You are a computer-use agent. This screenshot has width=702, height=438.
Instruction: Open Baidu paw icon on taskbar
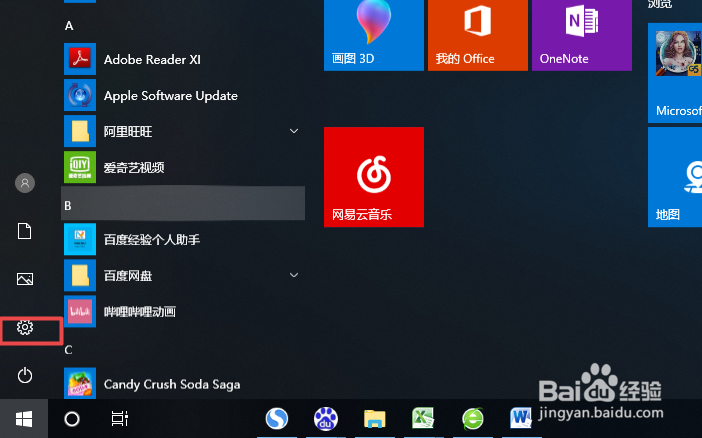pos(325,419)
